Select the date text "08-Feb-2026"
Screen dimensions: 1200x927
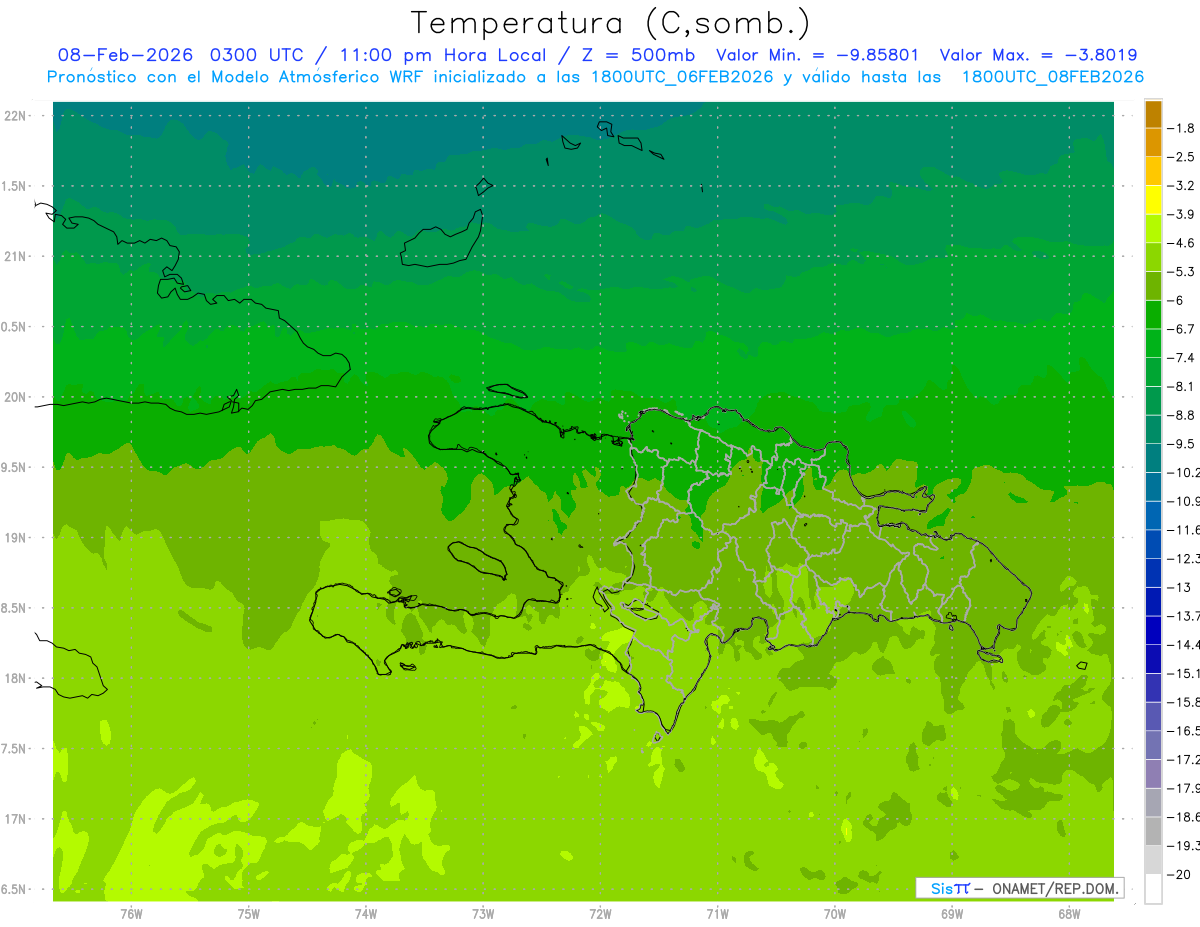point(126,55)
